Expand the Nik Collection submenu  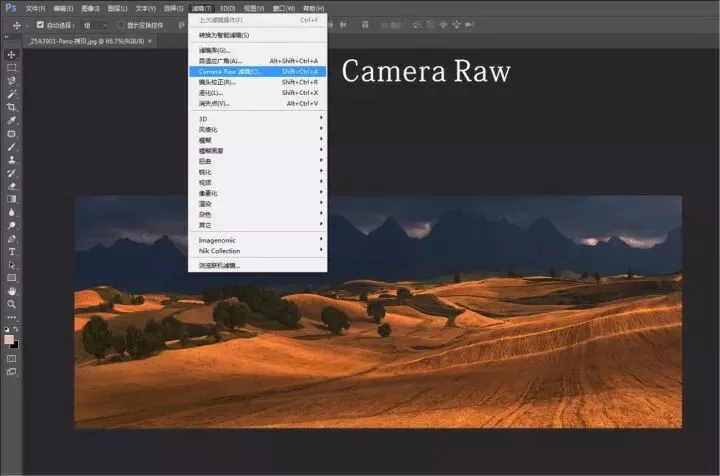click(x=258, y=251)
